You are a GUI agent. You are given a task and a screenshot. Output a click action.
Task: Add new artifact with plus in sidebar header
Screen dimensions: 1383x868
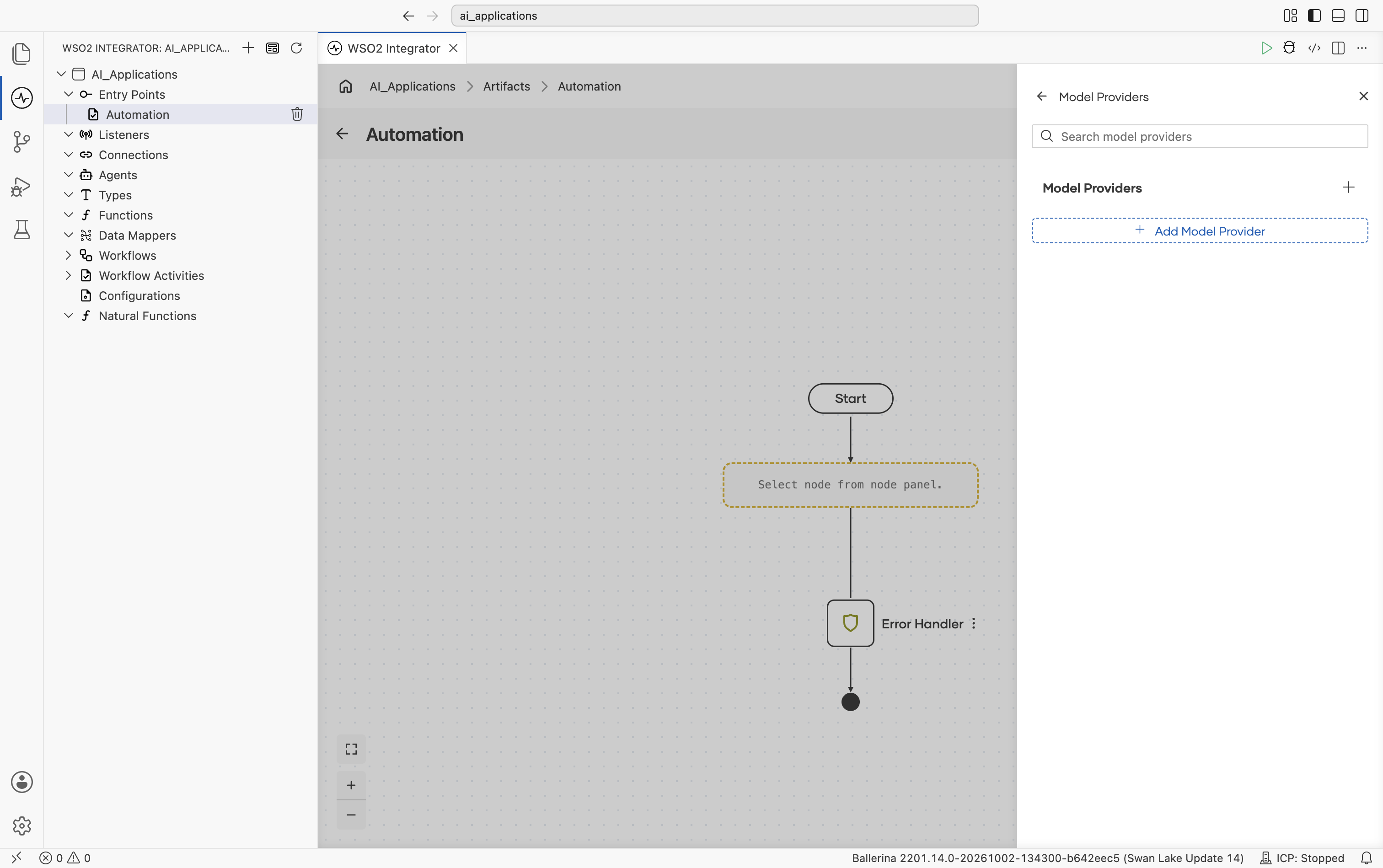click(x=248, y=48)
